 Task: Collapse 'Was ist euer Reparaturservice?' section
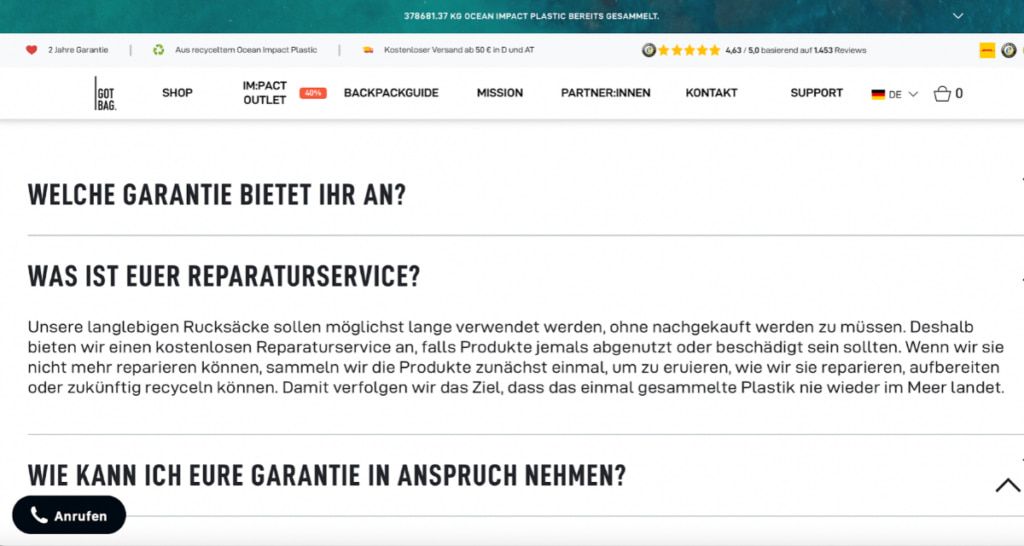pos(224,276)
